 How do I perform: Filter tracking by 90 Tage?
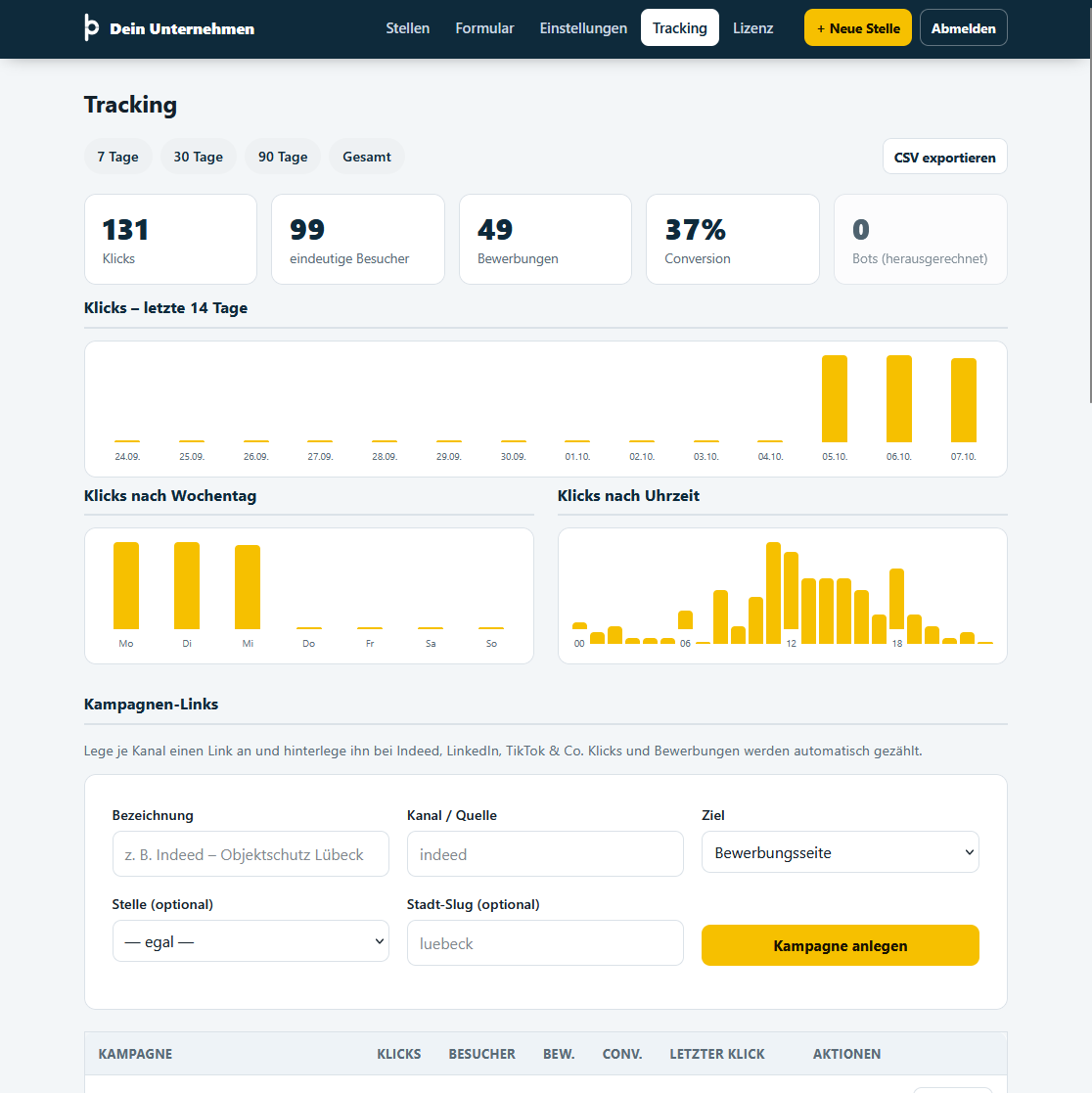(282, 157)
